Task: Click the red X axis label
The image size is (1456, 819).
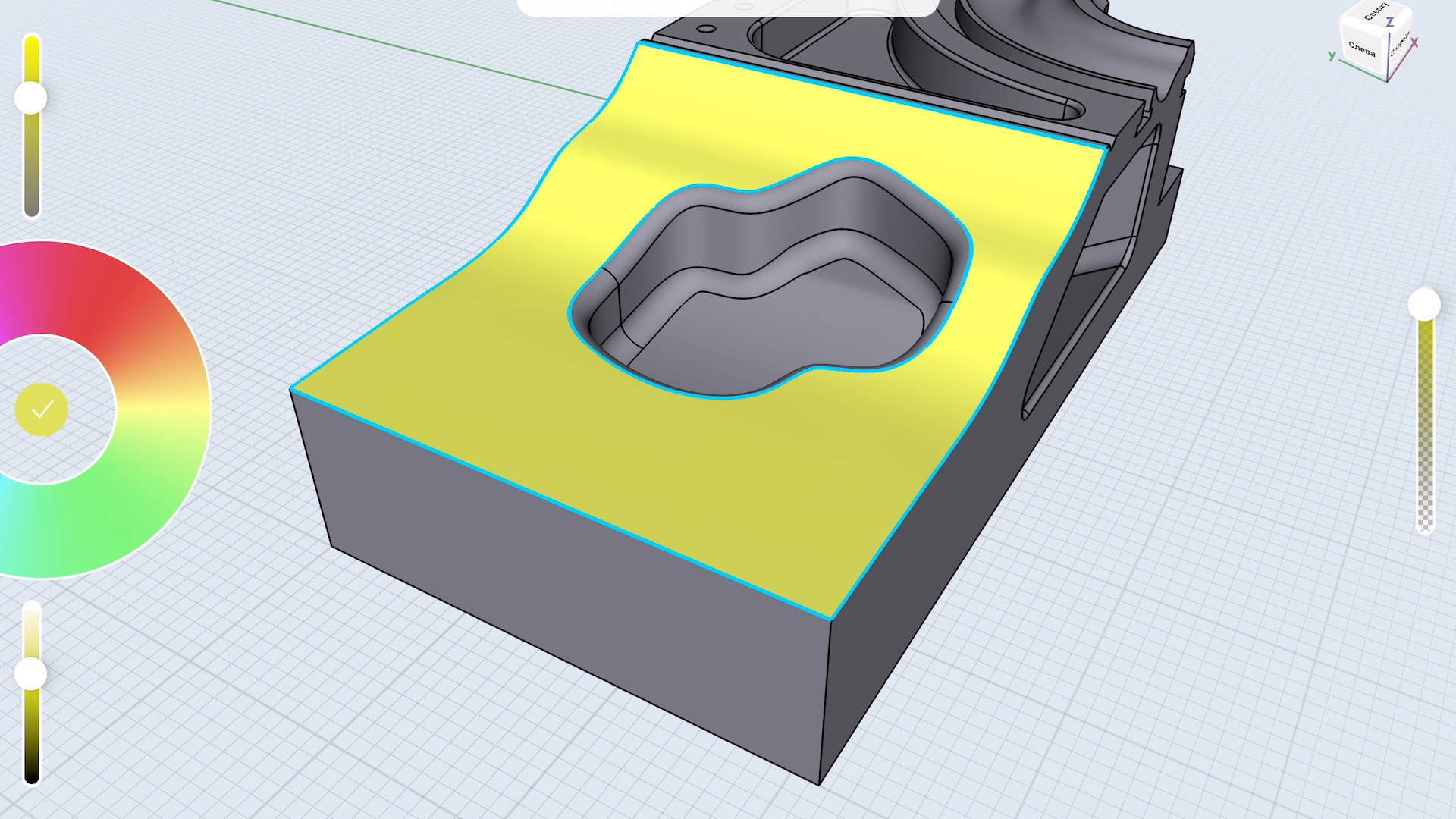Action: [1414, 43]
